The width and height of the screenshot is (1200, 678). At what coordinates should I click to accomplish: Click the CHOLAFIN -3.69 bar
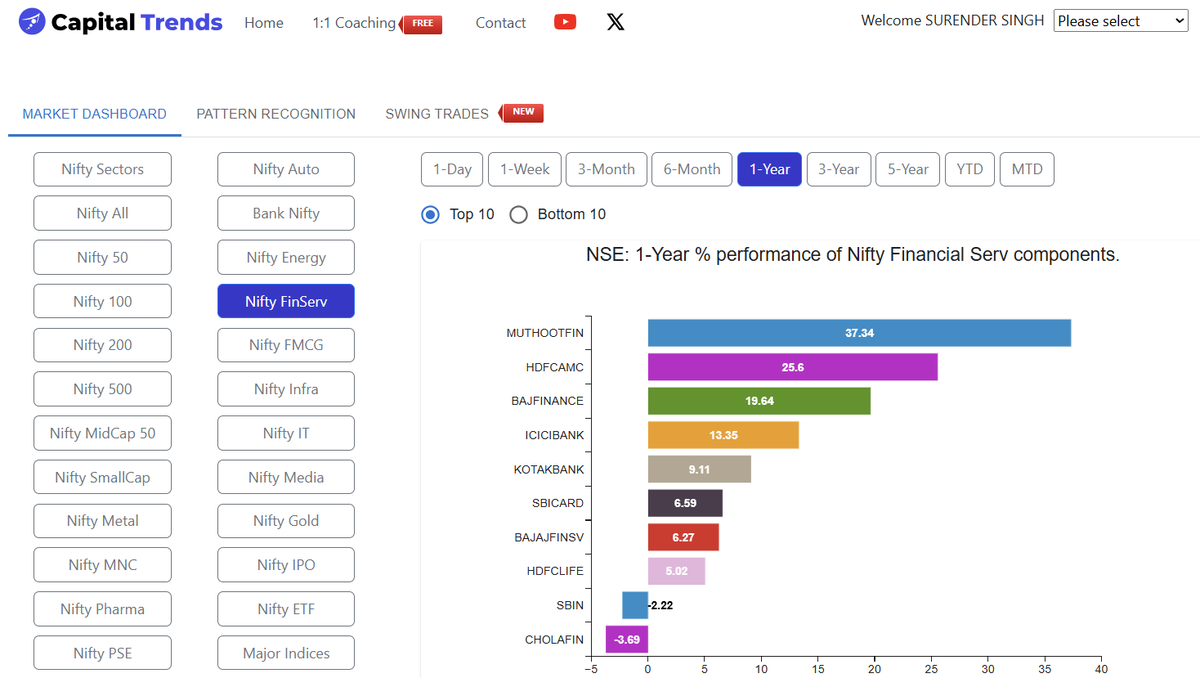point(627,639)
